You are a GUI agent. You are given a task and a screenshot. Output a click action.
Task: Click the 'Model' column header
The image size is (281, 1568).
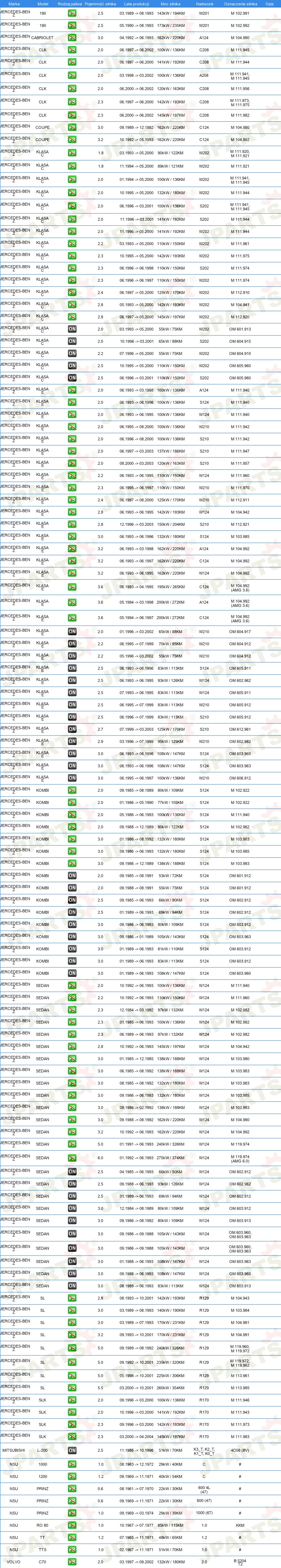[43, 4]
